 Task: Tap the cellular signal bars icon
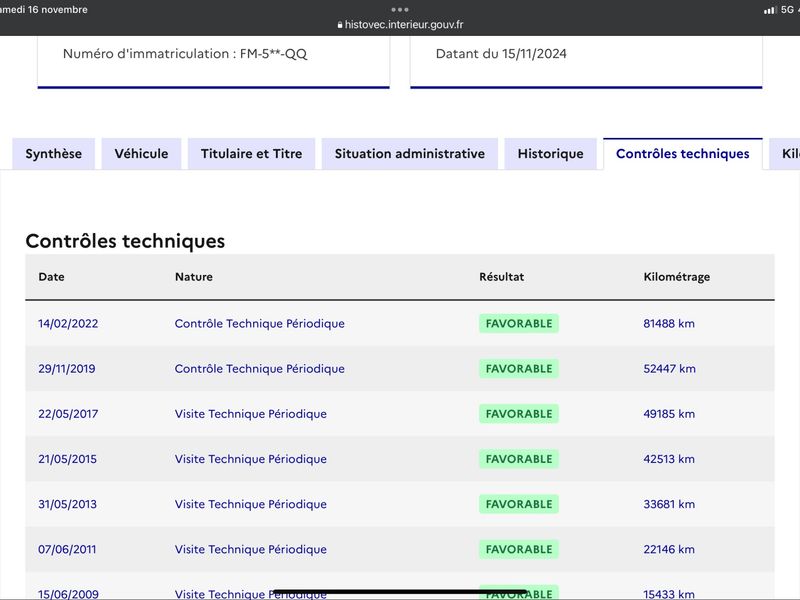(x=769, y=10)
